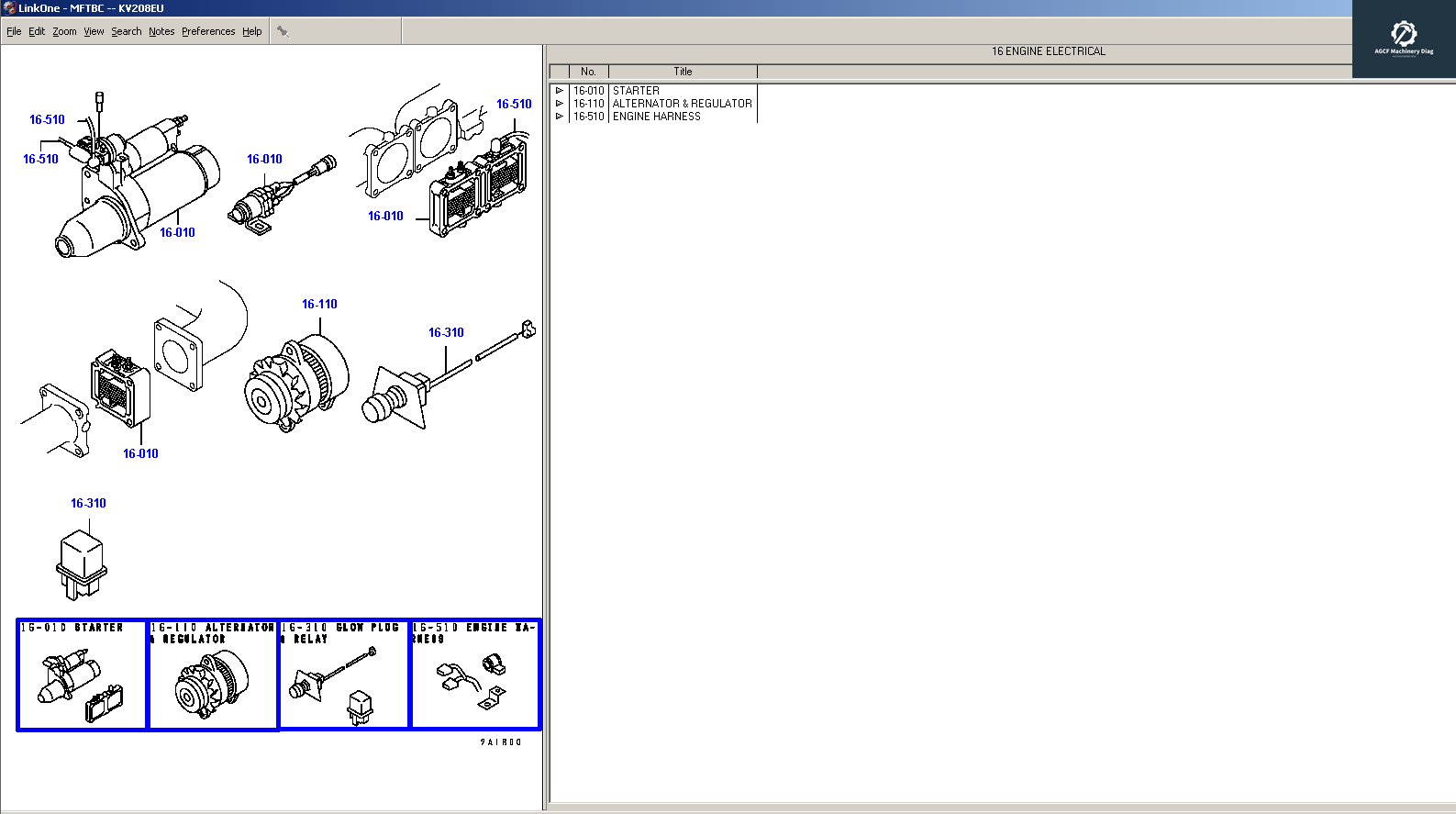Open the 16-510 Engine Harness thumbnail
The width and height of the screenshot is (1456, 814).
pyautogui.click(x=475, y=675)
